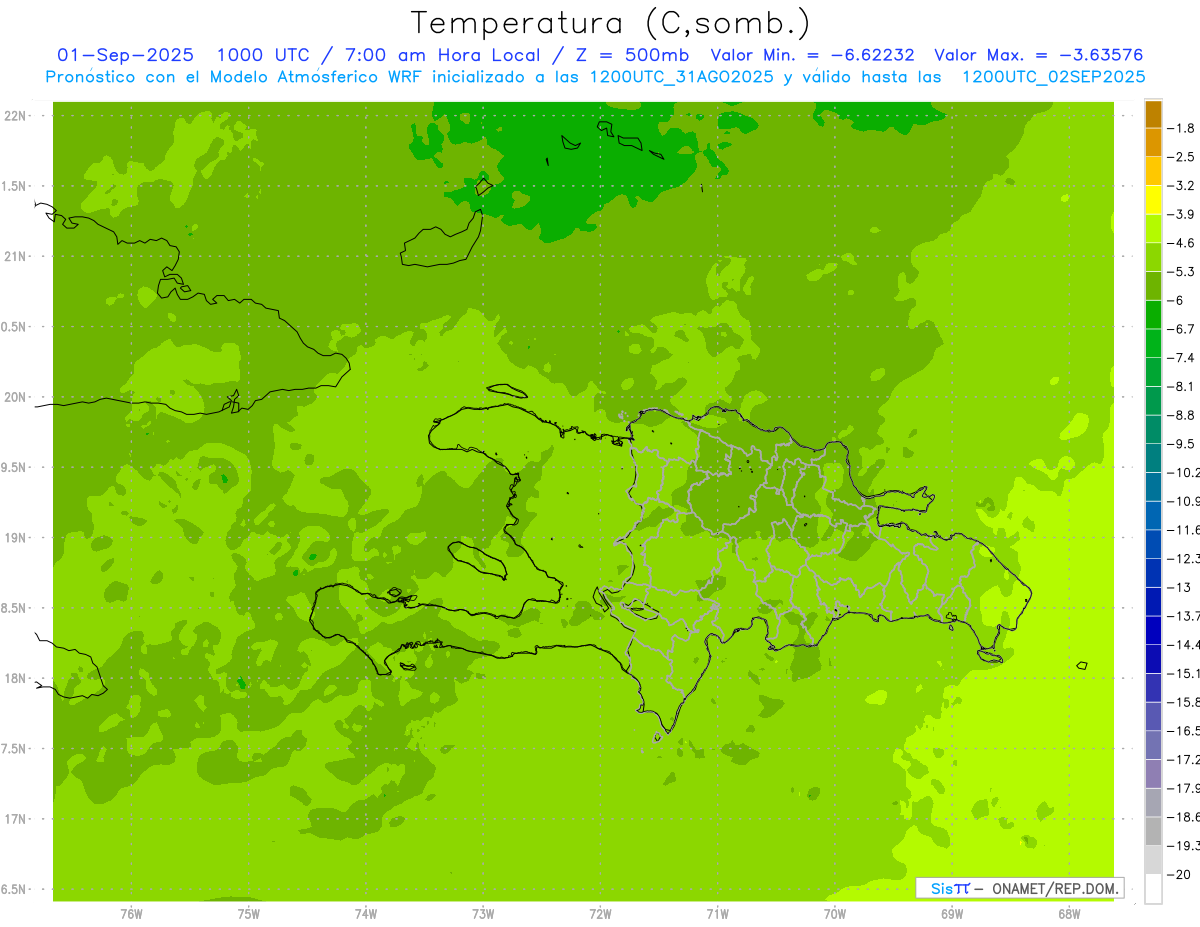Pick the white swatch below -20

tap(1153, 889)
